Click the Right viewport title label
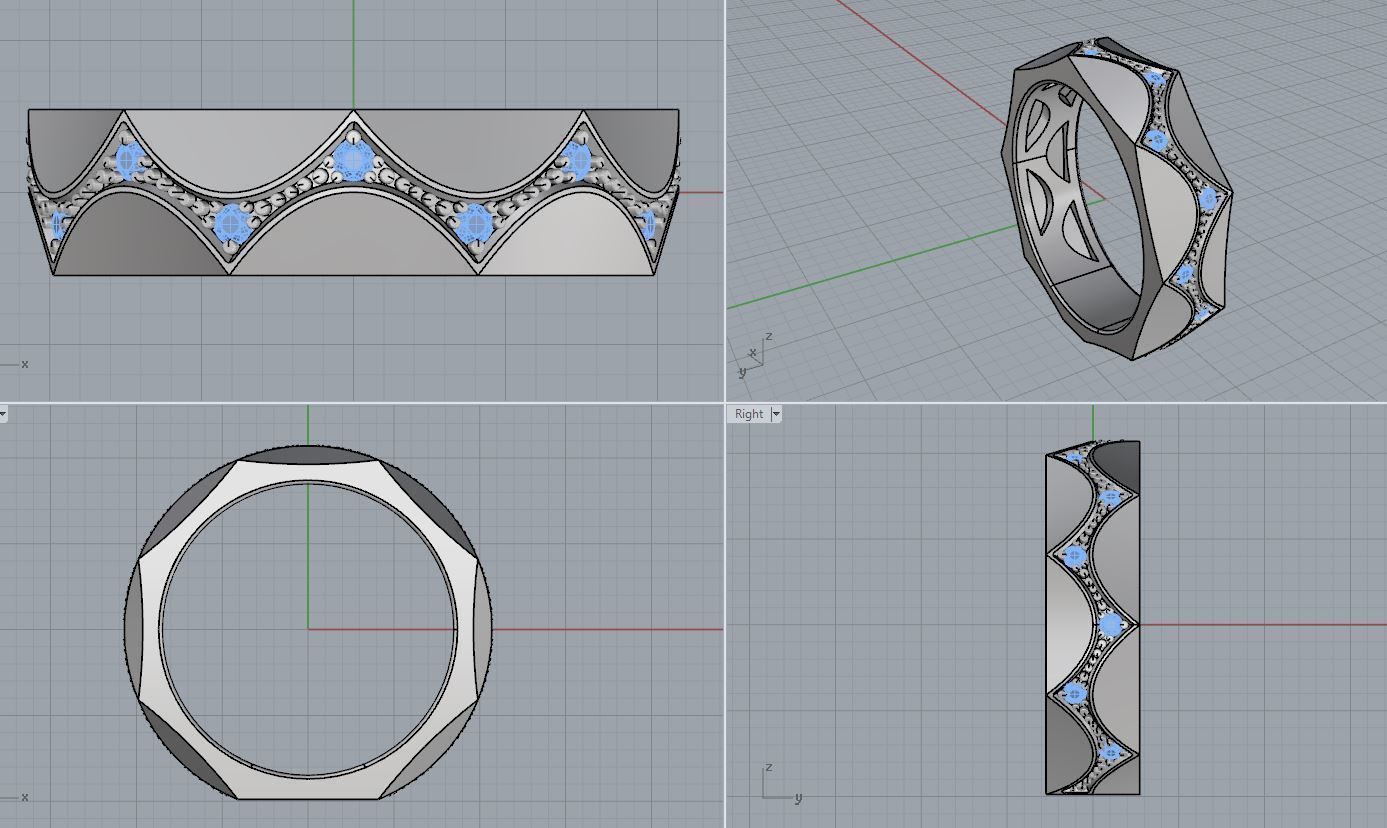Viewport: 1387px width, 828px height. coord(749,414)
